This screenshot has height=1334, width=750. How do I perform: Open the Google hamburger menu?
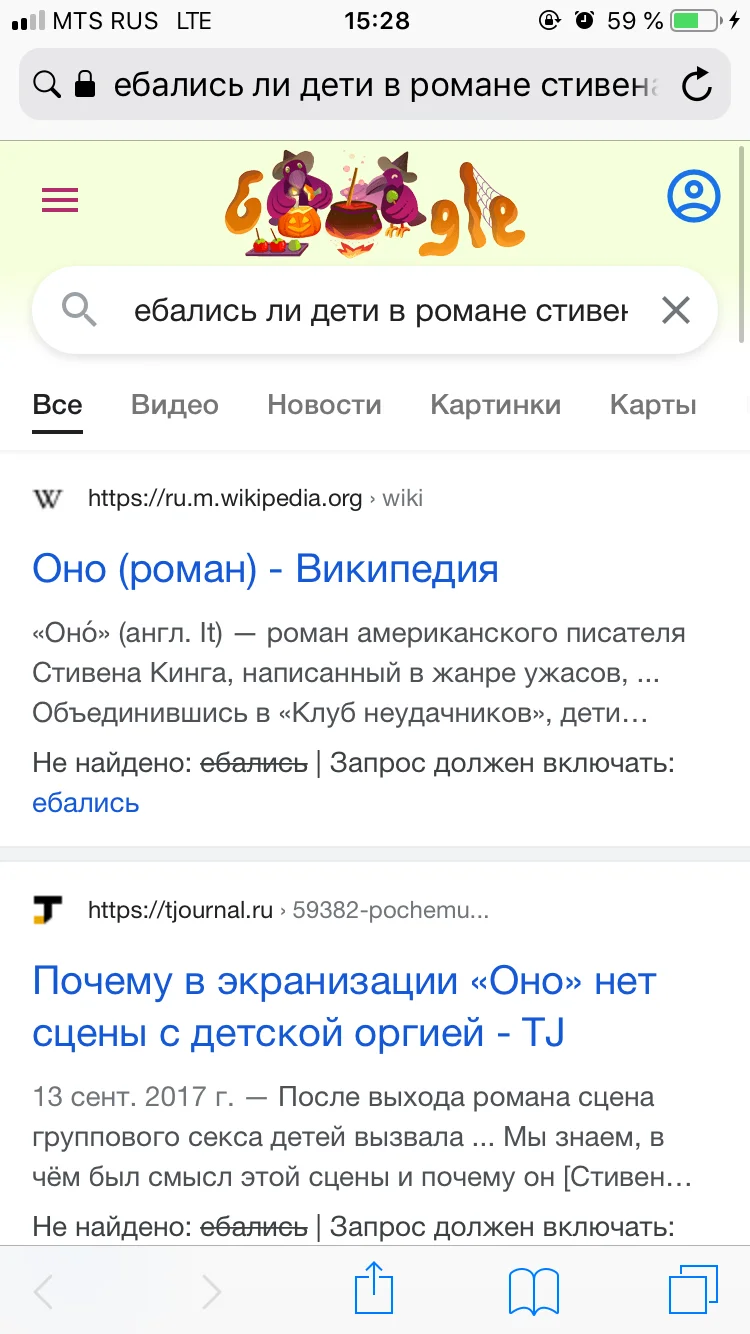pyautogui.click(x=59, y=201)
